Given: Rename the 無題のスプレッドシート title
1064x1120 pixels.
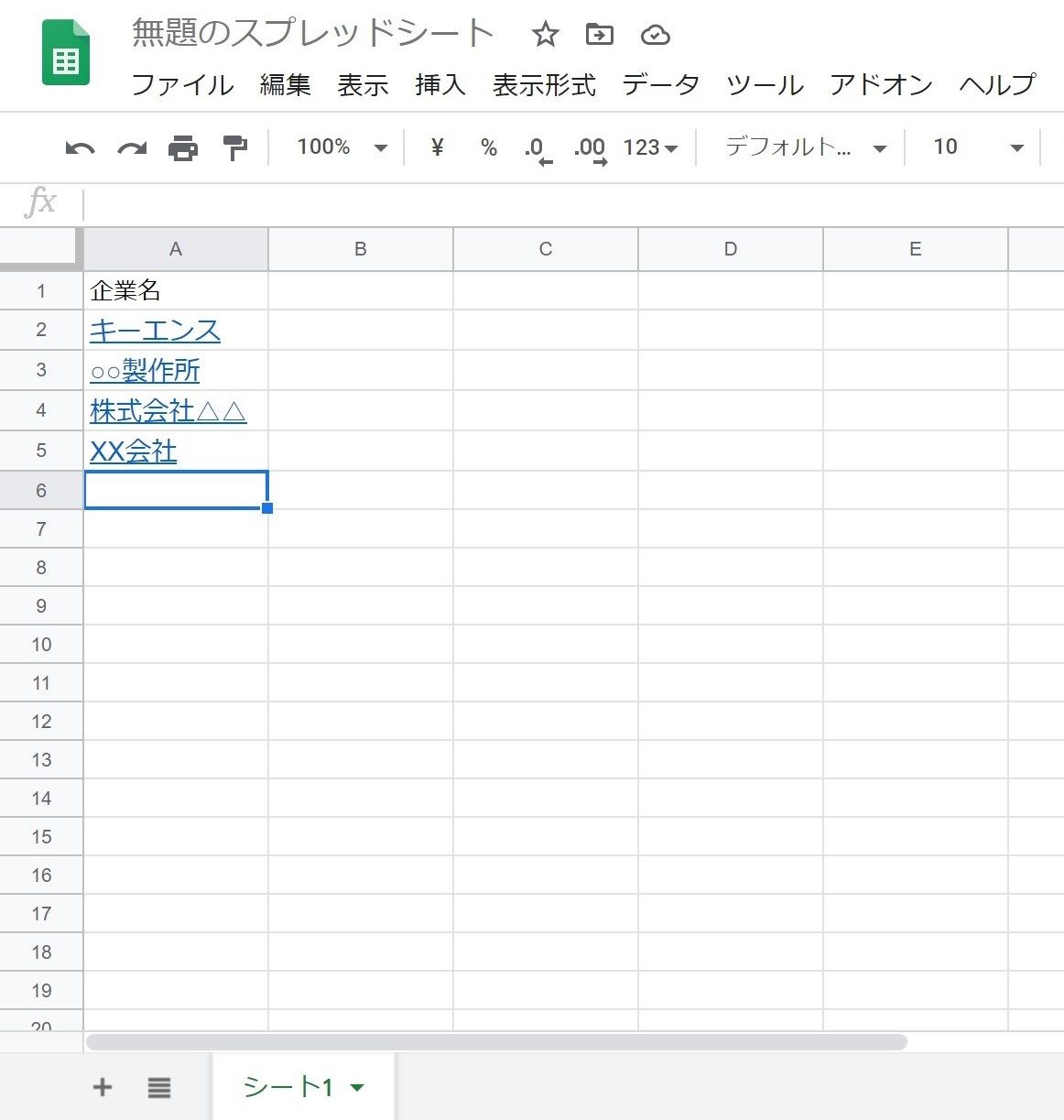Looking at the screenshot, I should coord(313,35).
